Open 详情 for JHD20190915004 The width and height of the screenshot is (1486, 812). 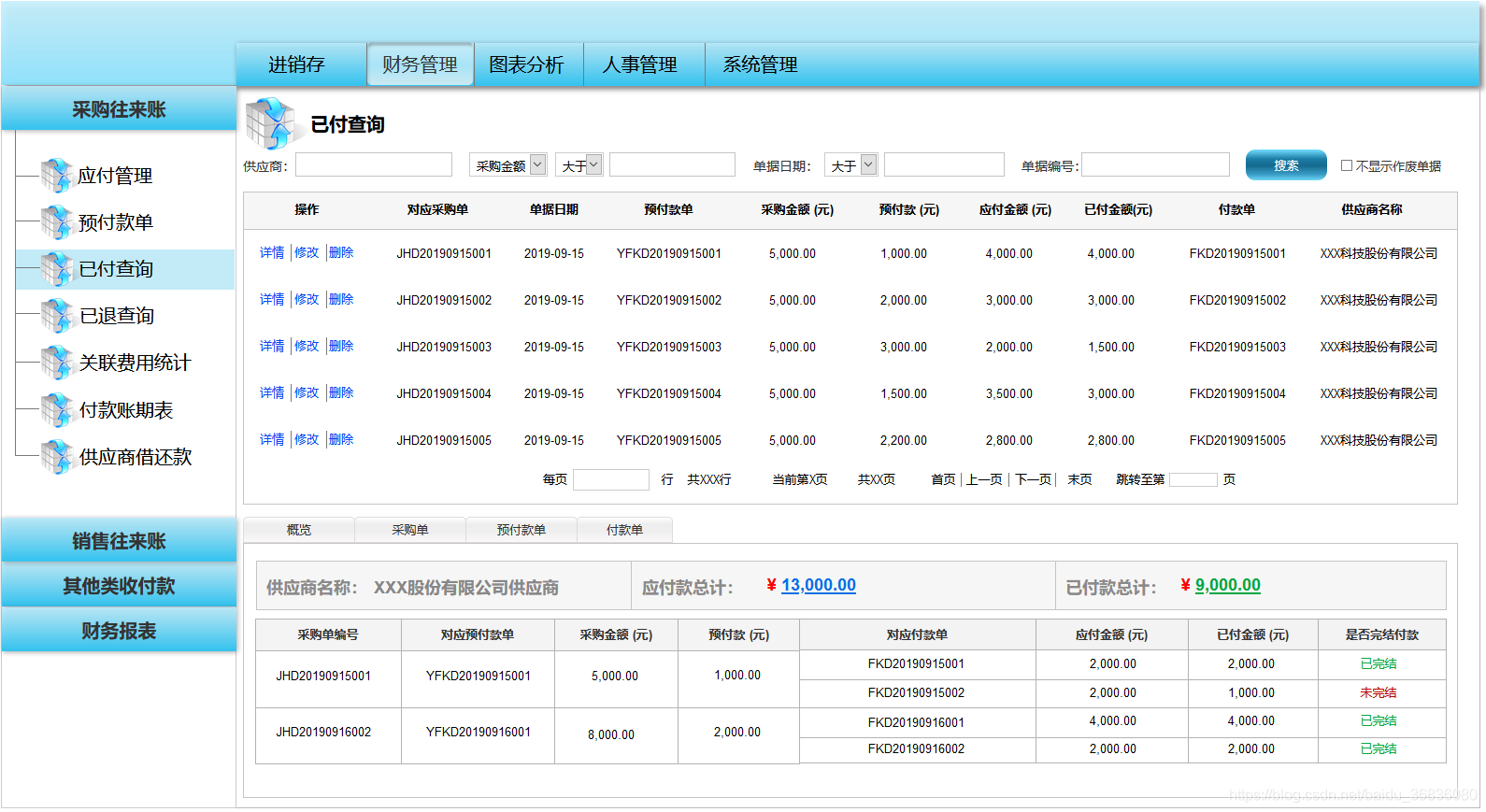click(272, 392)
